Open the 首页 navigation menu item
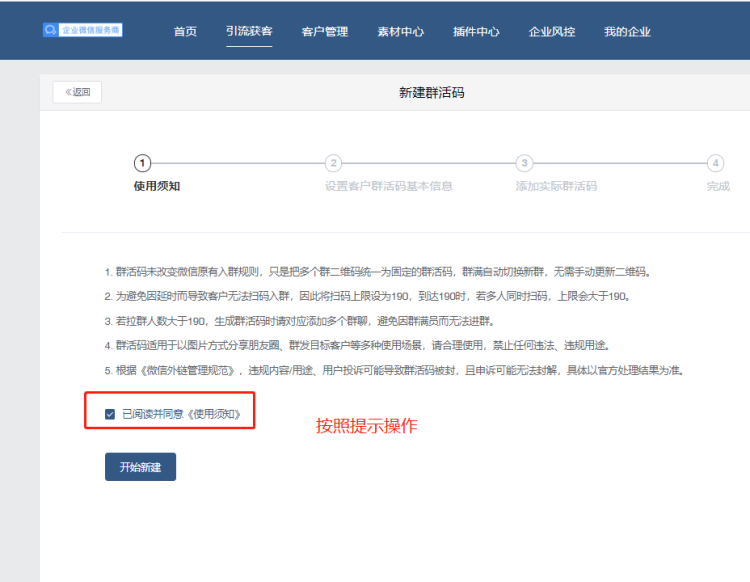The height and width of the screenshot is (582, 750). coord(185,32)
